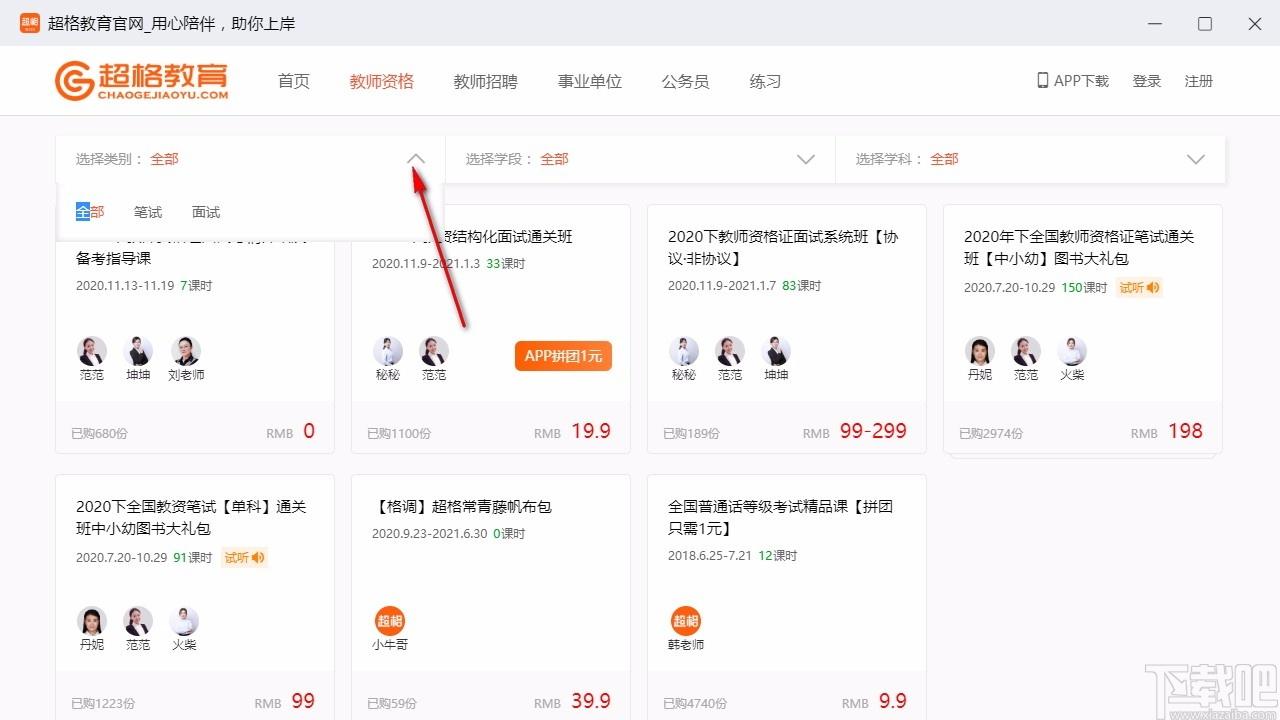This screenshot has width=1280, height=720.
Task: Click 范范 avatar on 198 price card
Action: [1026, 351]
